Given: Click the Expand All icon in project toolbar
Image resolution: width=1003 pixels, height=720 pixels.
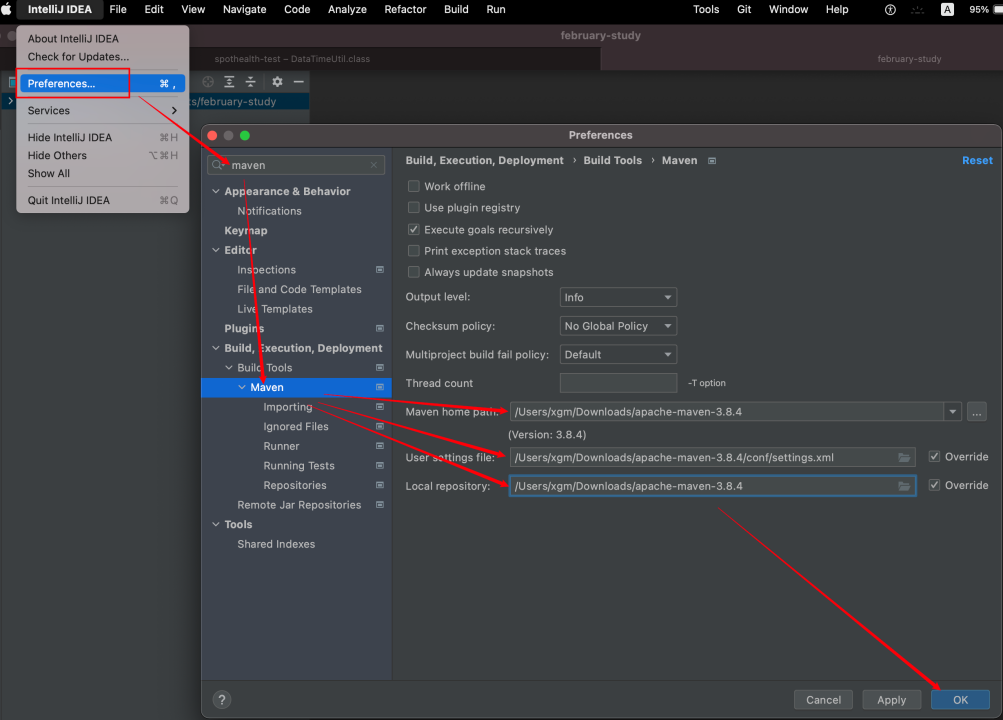Looking at the screenshot, I should point(229,82).
